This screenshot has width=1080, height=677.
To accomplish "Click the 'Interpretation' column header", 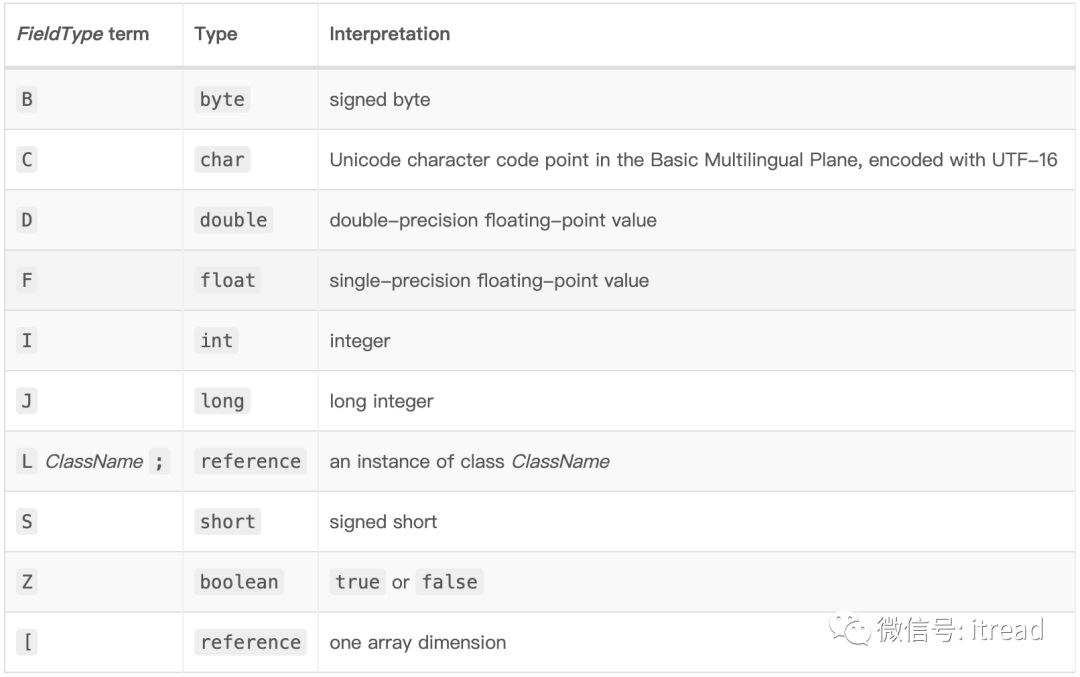I will tap(390, 34).
